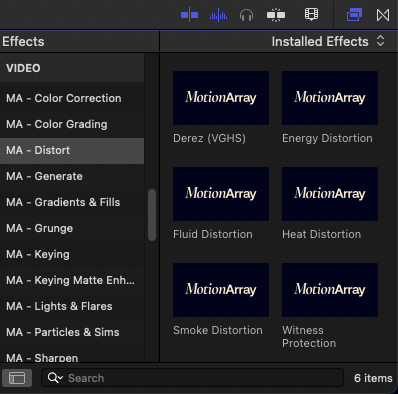Open the Installed Effects popup menu
Viewport: 398px width, 394px height.
[x=328, y=42]
